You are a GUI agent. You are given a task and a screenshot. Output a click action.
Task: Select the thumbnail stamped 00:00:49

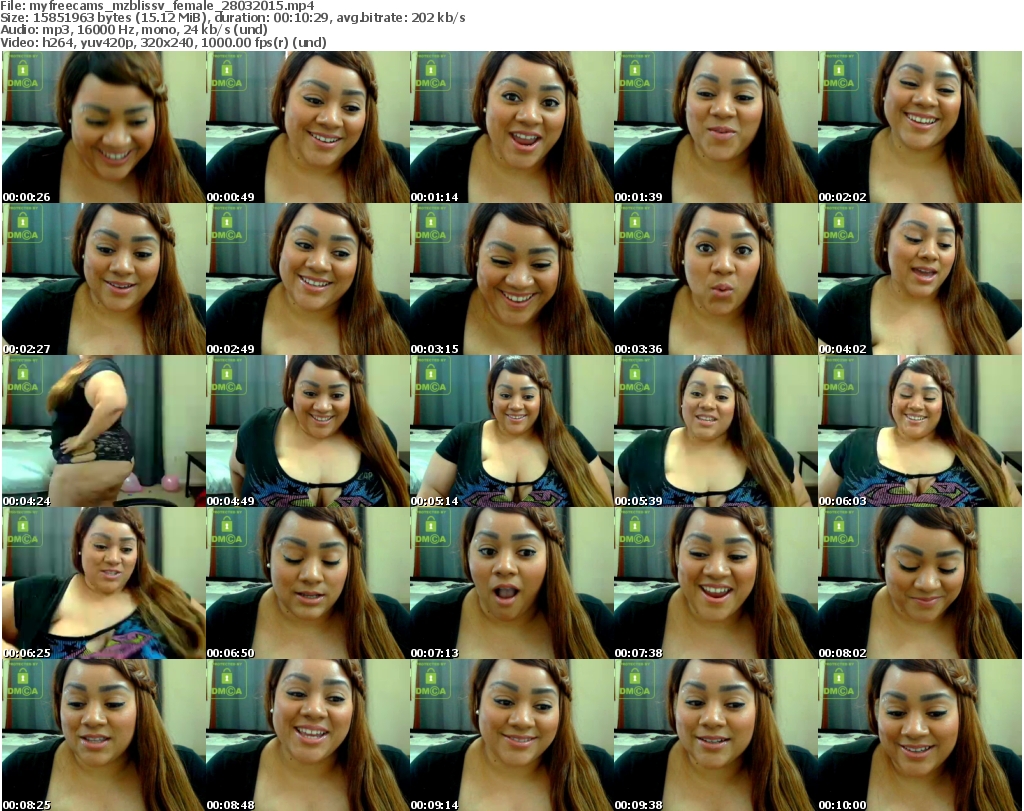308,127
